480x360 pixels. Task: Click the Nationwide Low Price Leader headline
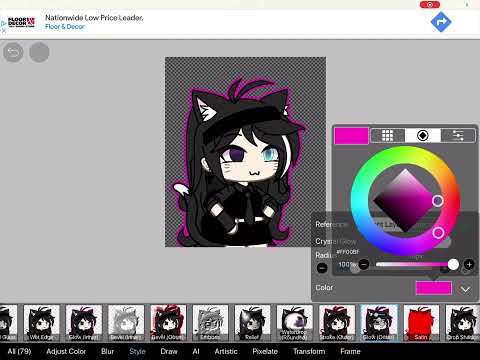click(94, 18)
